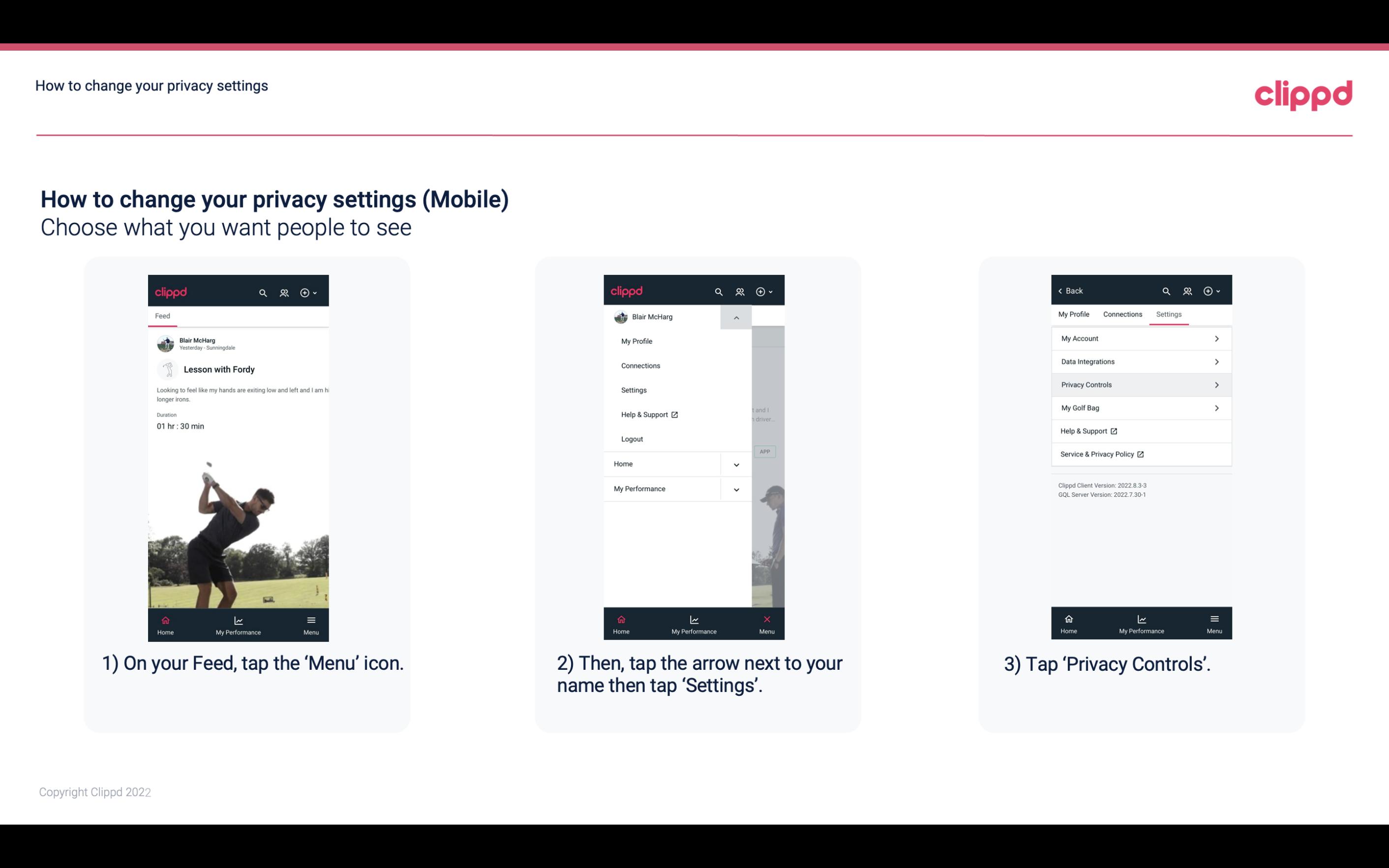The height and width of the screenshot is (868, 1389).
Task: Tap the Home icon in bottom navigation
Action: pyautogui.click(x=166, y=621)
